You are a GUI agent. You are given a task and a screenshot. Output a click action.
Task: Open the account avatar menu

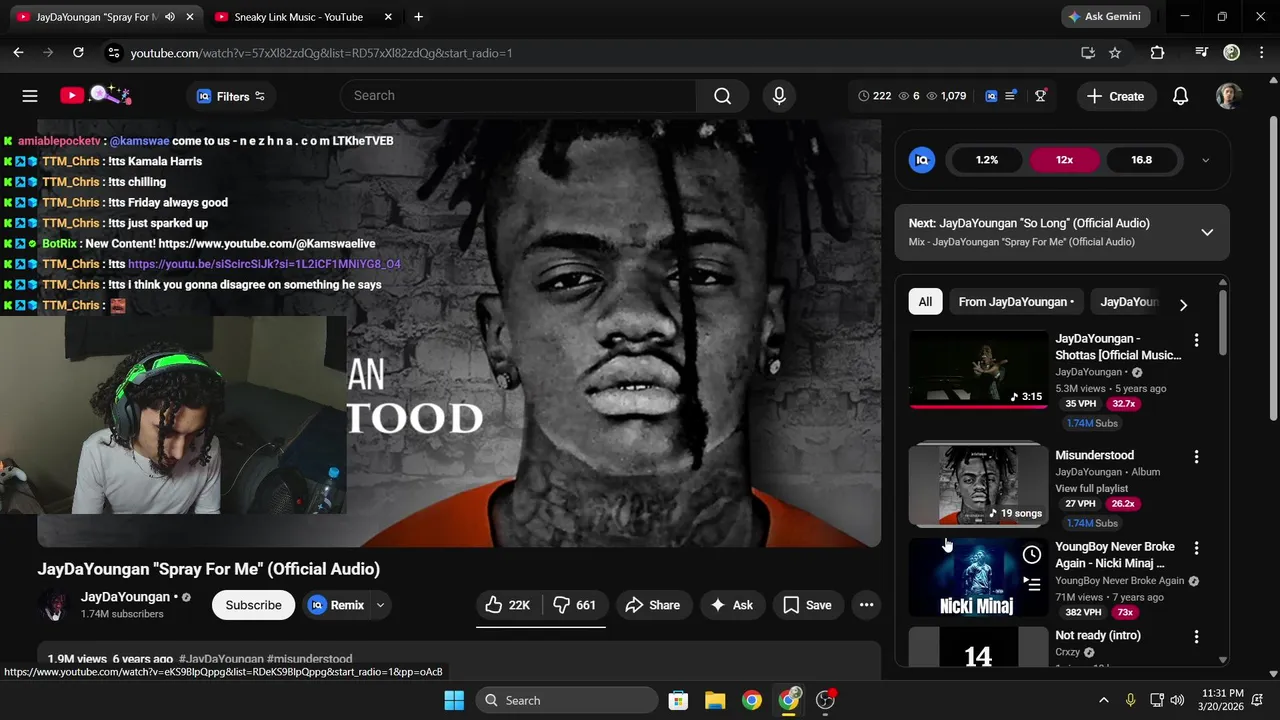[1229, 96]
